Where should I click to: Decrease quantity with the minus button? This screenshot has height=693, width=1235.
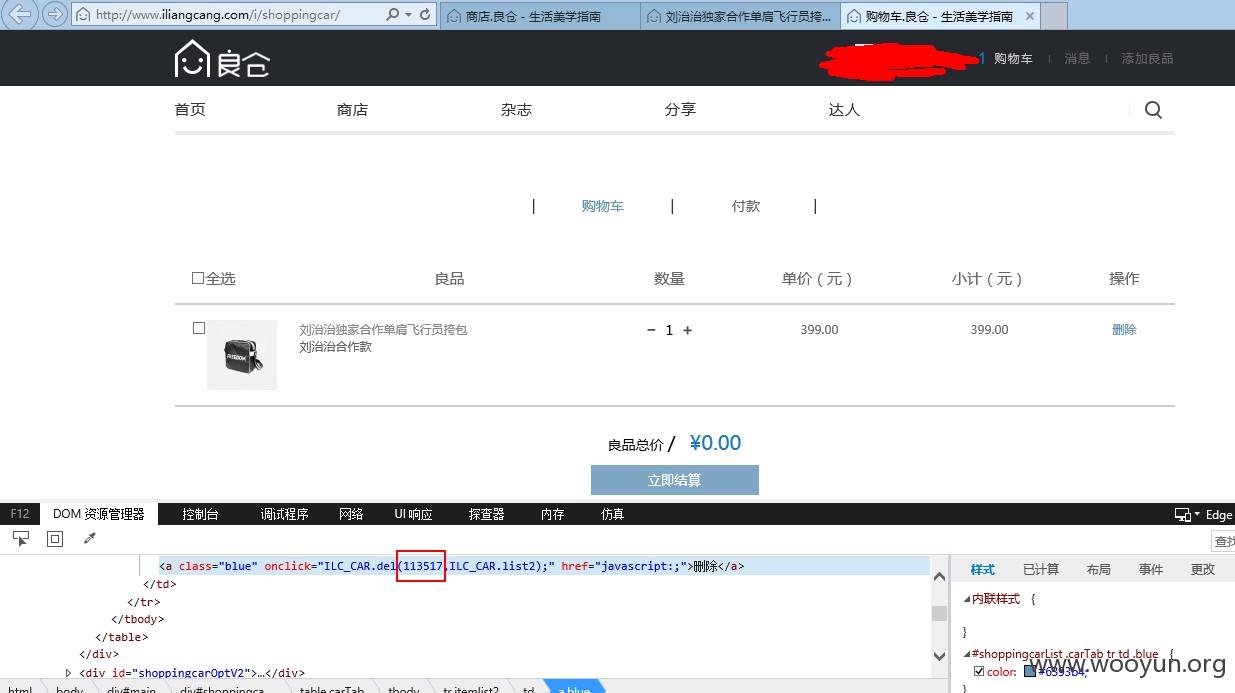click(651, 330)
